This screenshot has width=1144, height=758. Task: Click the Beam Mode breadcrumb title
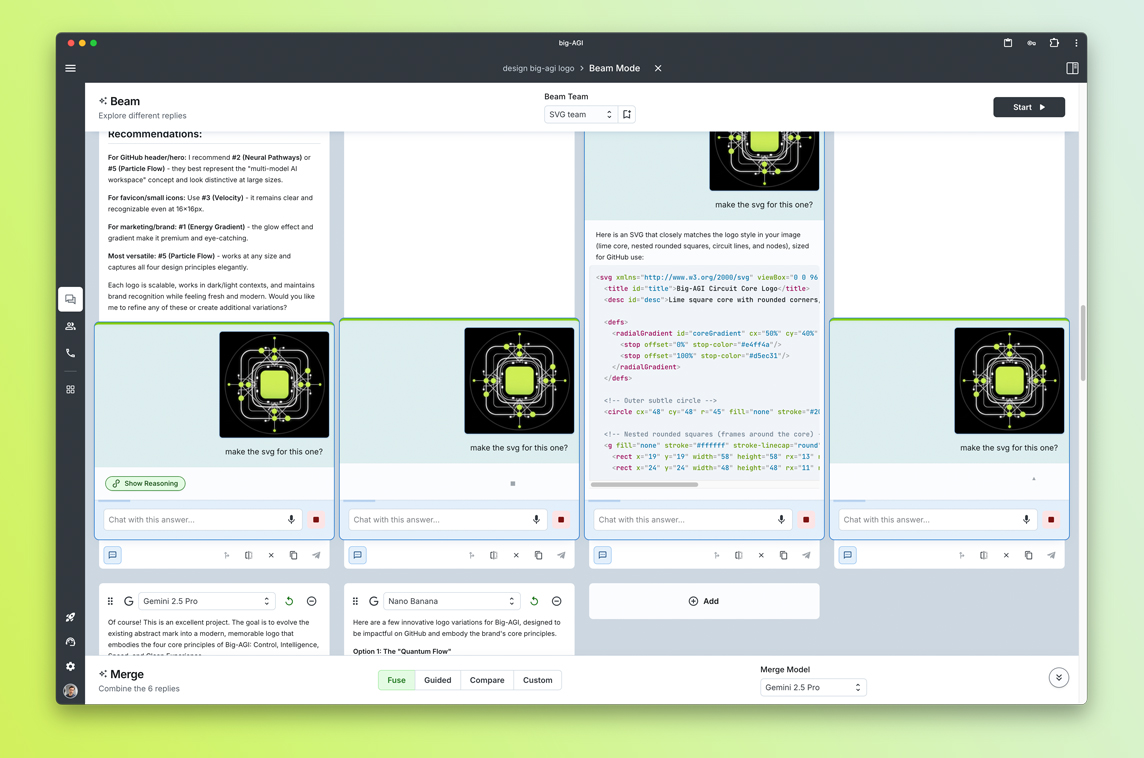pos(614,68)
